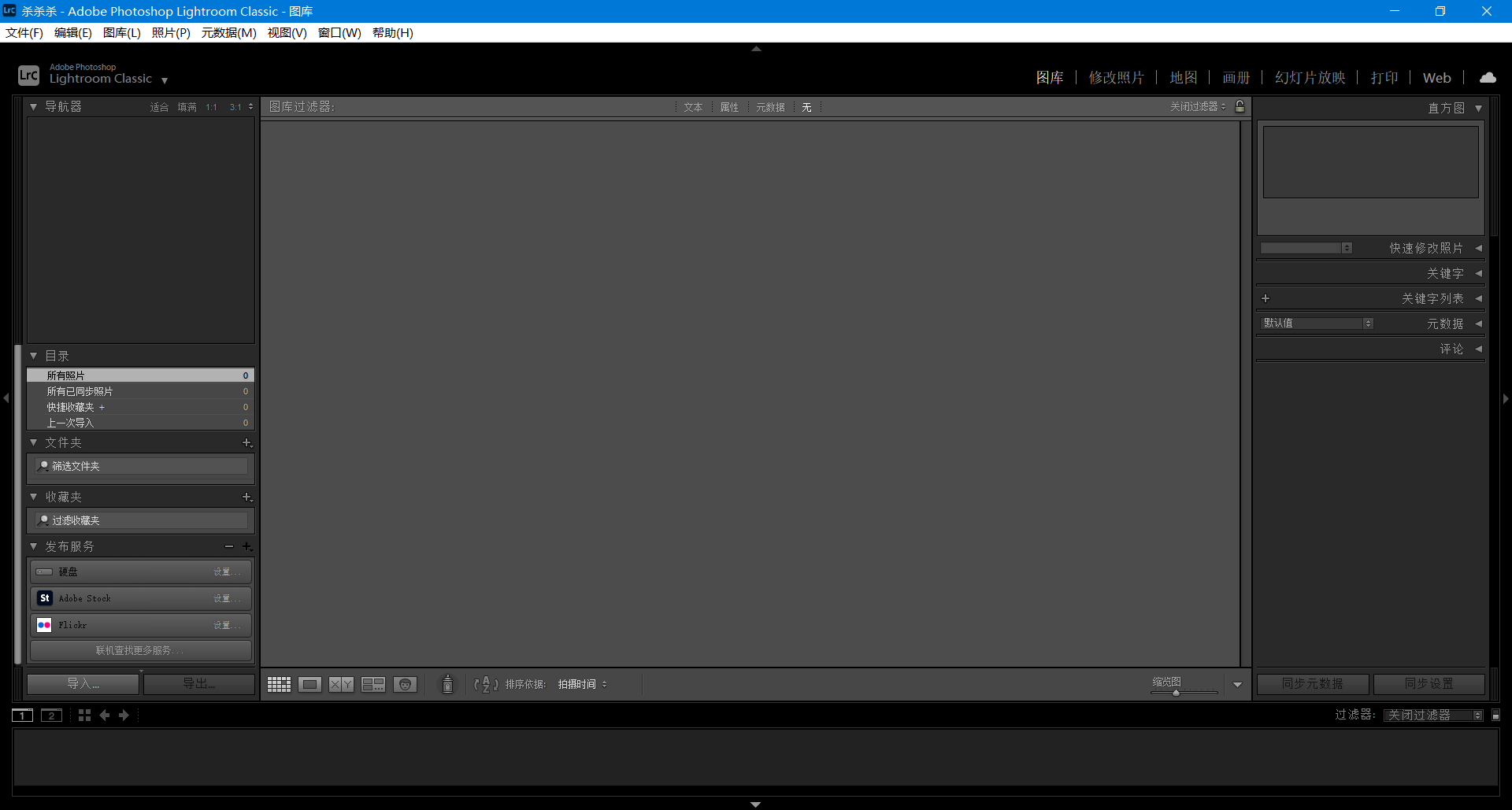Click 联机查找更多服务 button
This screenshot has height=810, width=1512.
pyautogui.click(x=140, y=650)
